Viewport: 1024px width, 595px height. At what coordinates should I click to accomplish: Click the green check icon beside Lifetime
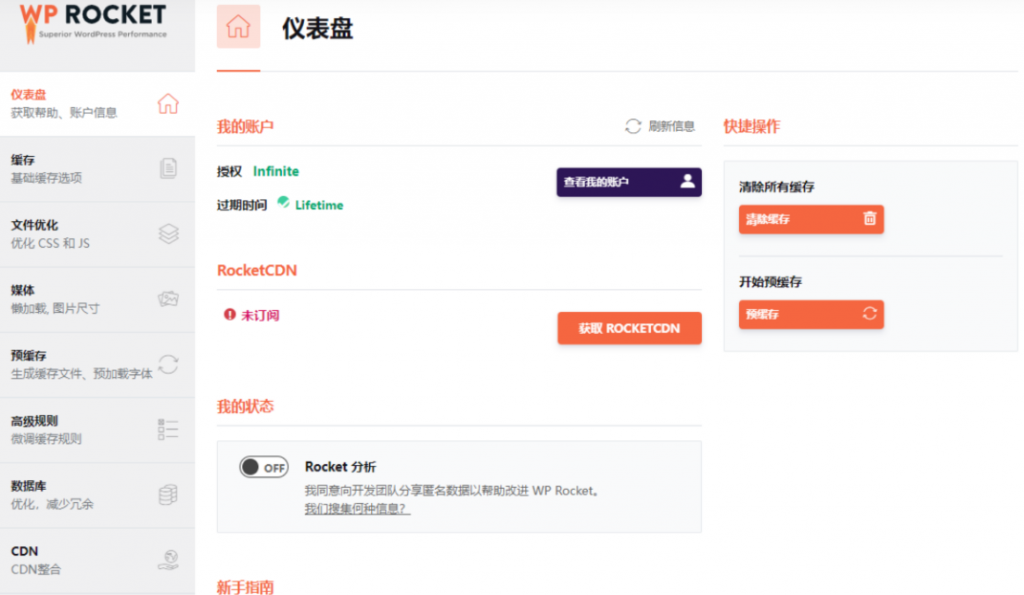[x=283, y=202]
